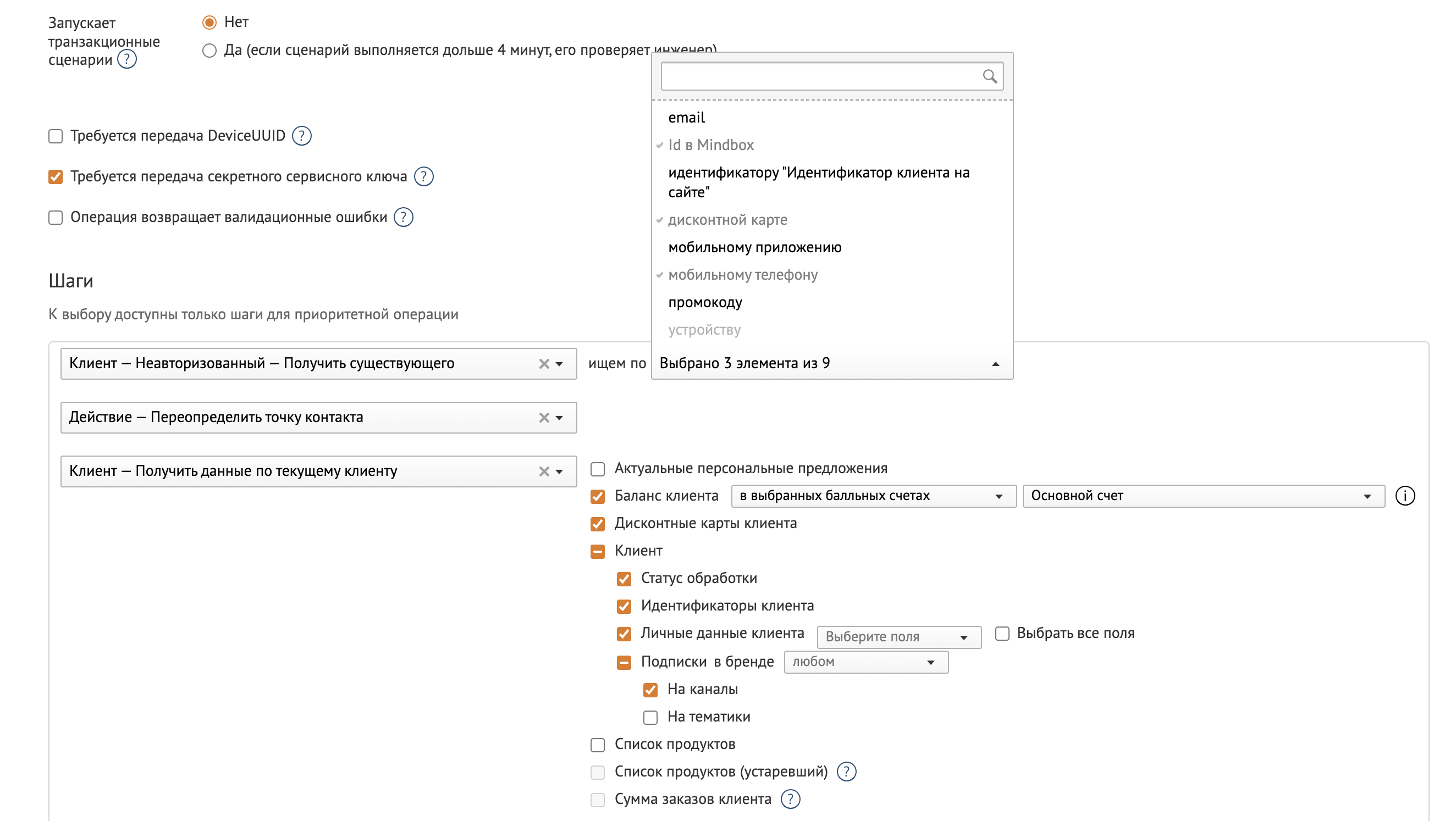This screenshot has width=1456, height=821.
Task: Focus the search field in dropdown
Action: [831, 76]
